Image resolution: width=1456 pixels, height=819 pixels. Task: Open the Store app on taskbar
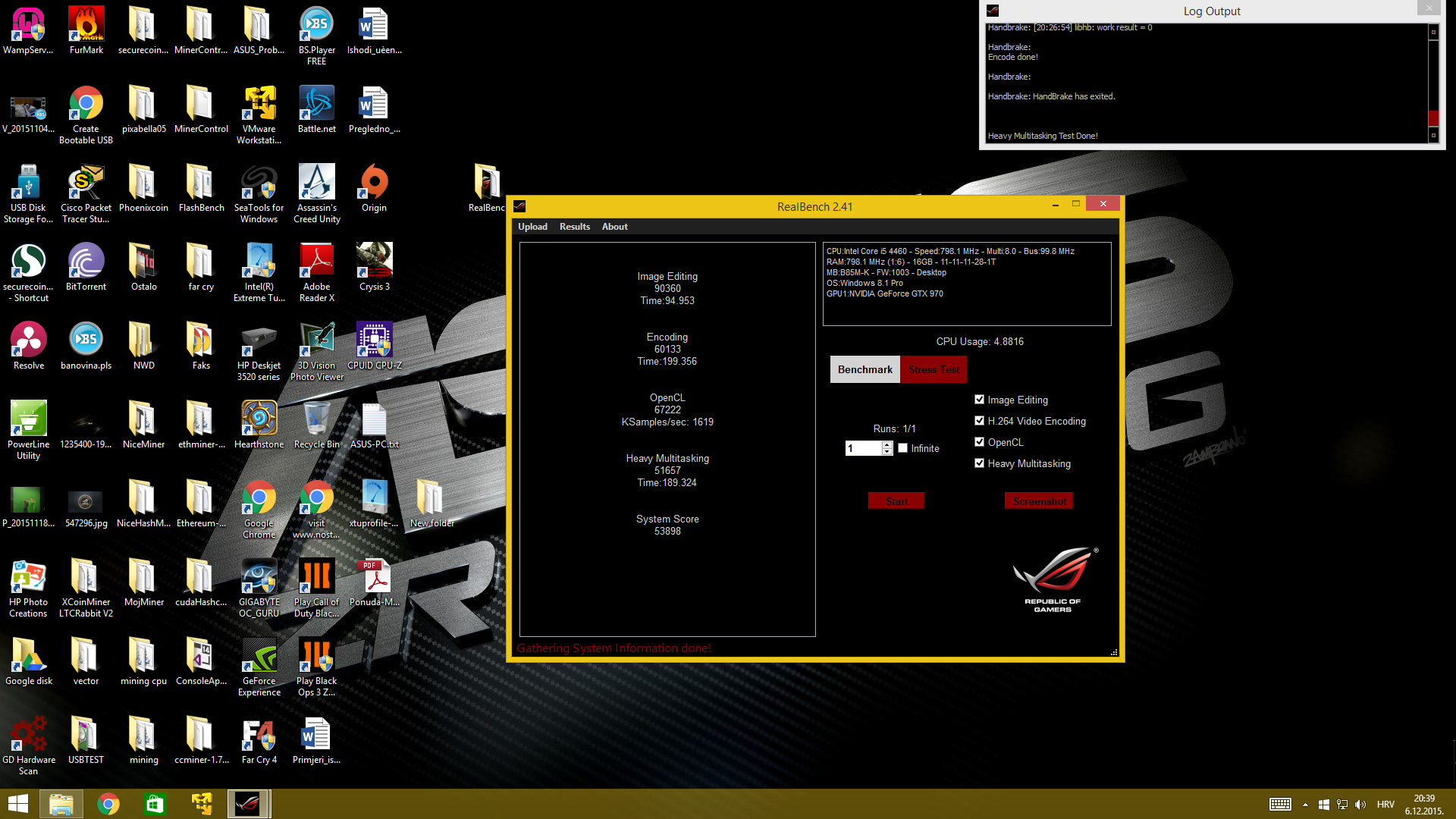point(155,804)
